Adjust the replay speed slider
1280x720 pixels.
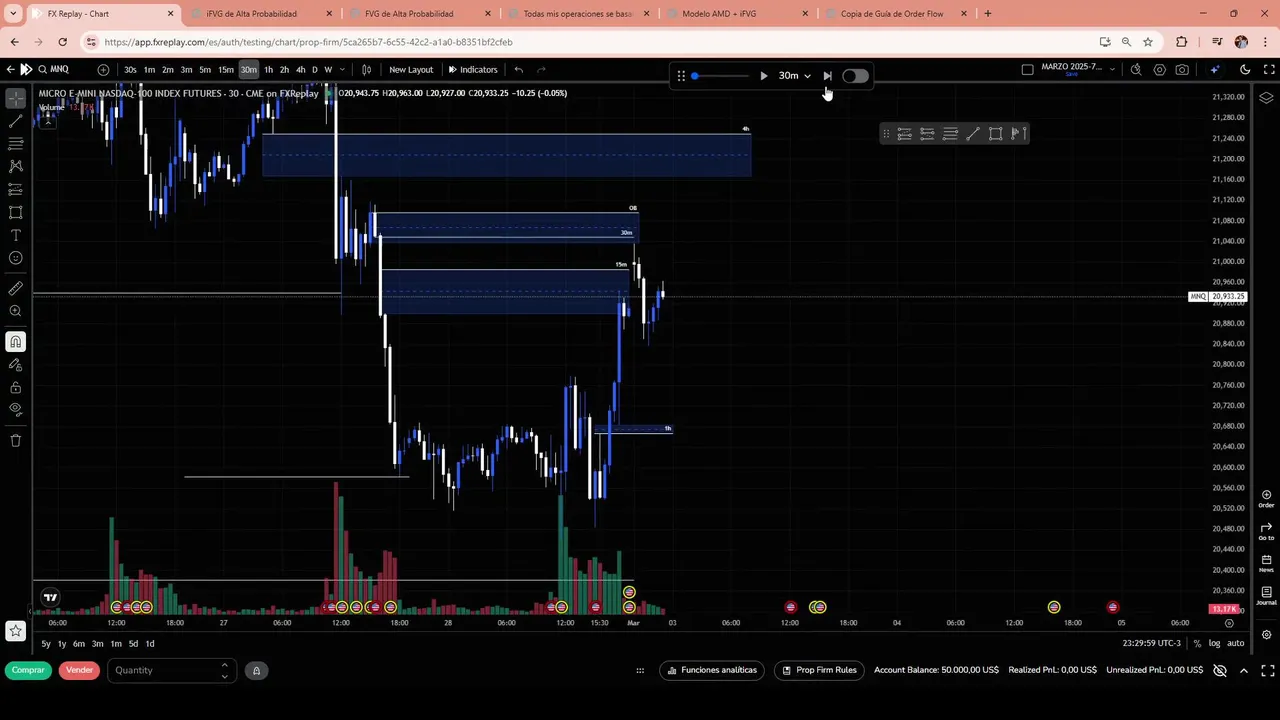719,76
